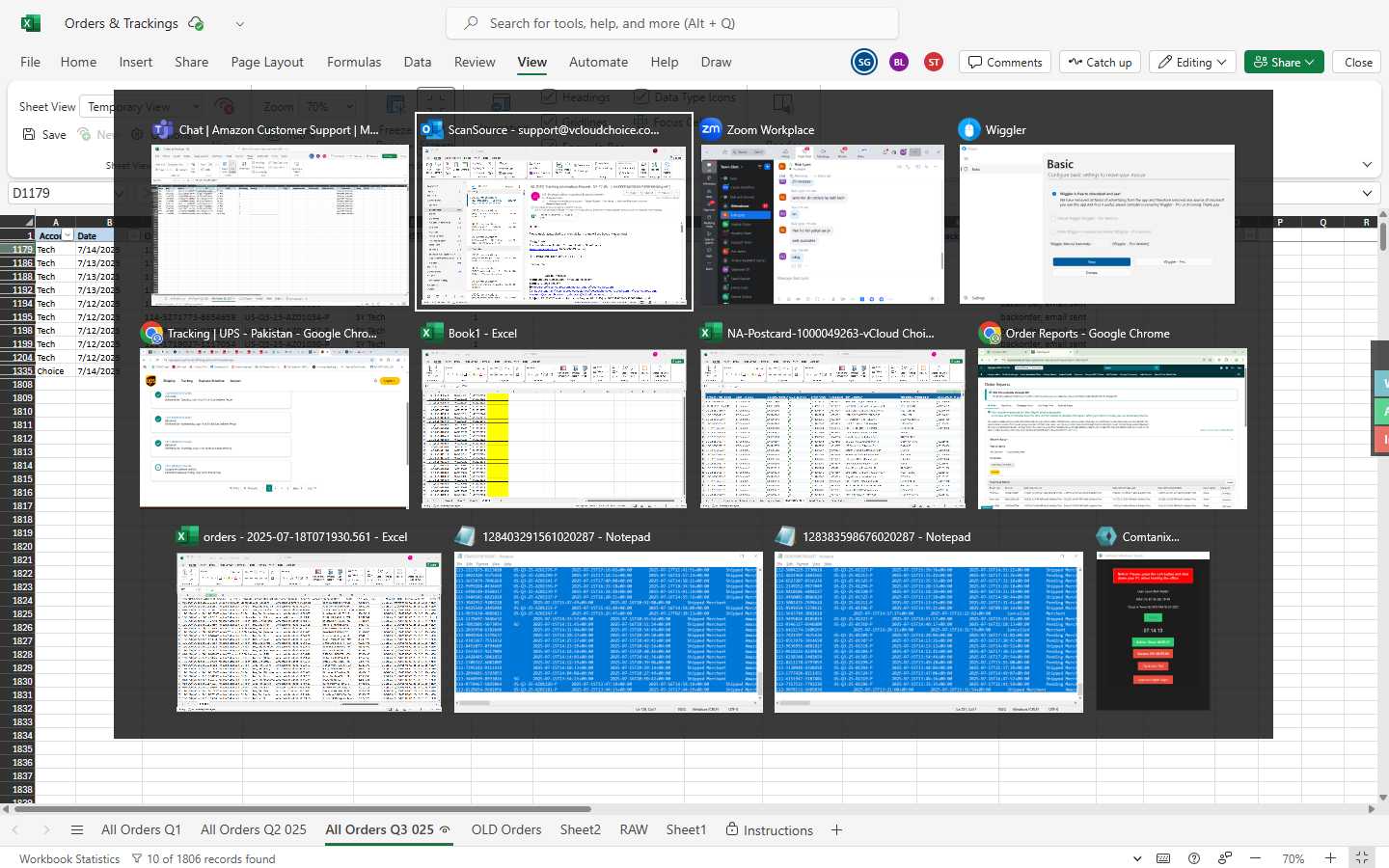Click the horizontal scrollbar thumb

pos(302,808)
